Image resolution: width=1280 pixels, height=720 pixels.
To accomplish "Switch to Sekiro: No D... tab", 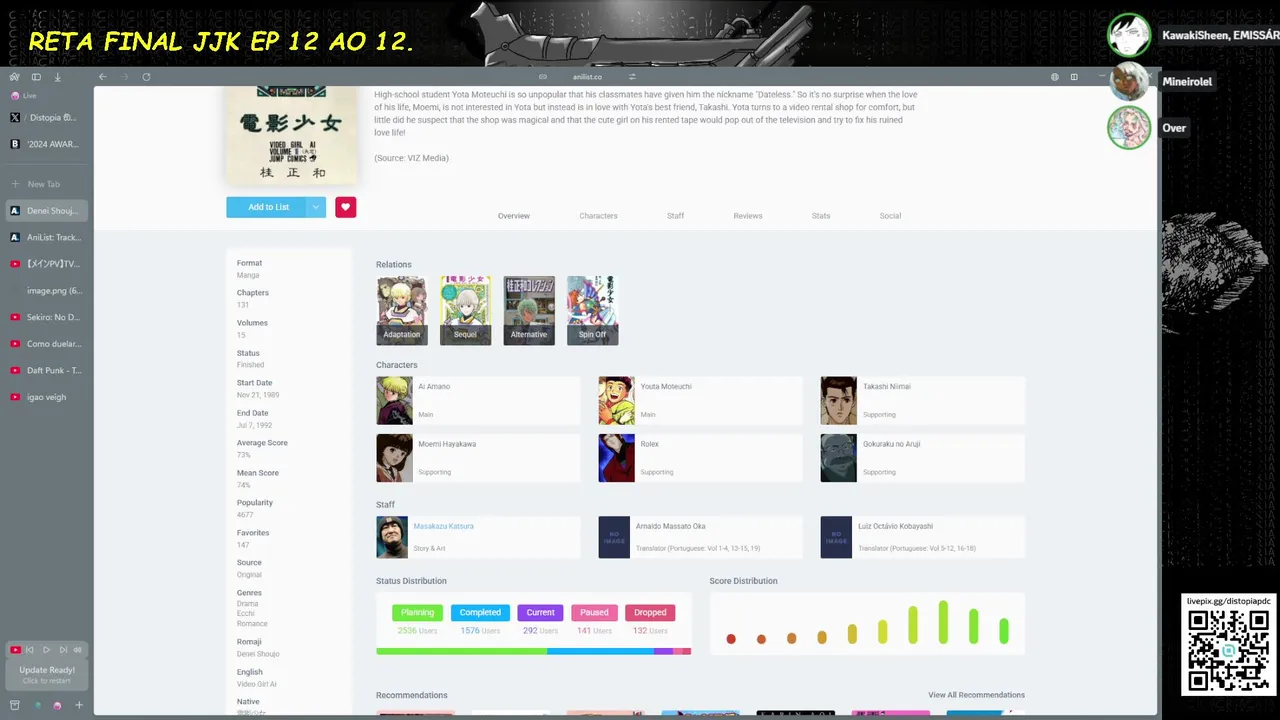I will (x=45, y=317).
